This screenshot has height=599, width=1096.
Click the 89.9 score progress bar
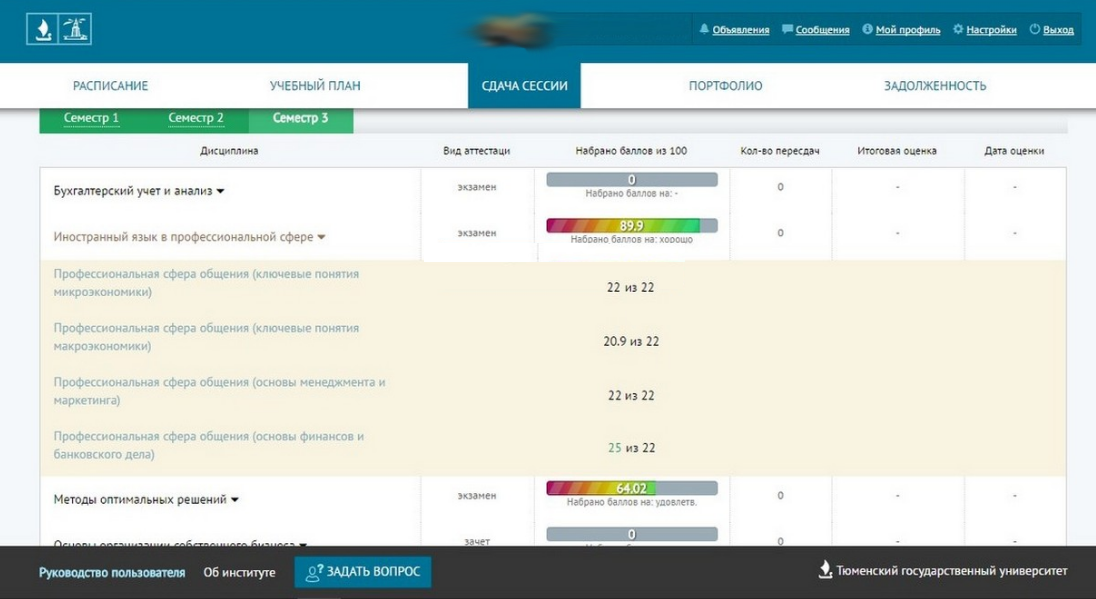click(631, 226)
